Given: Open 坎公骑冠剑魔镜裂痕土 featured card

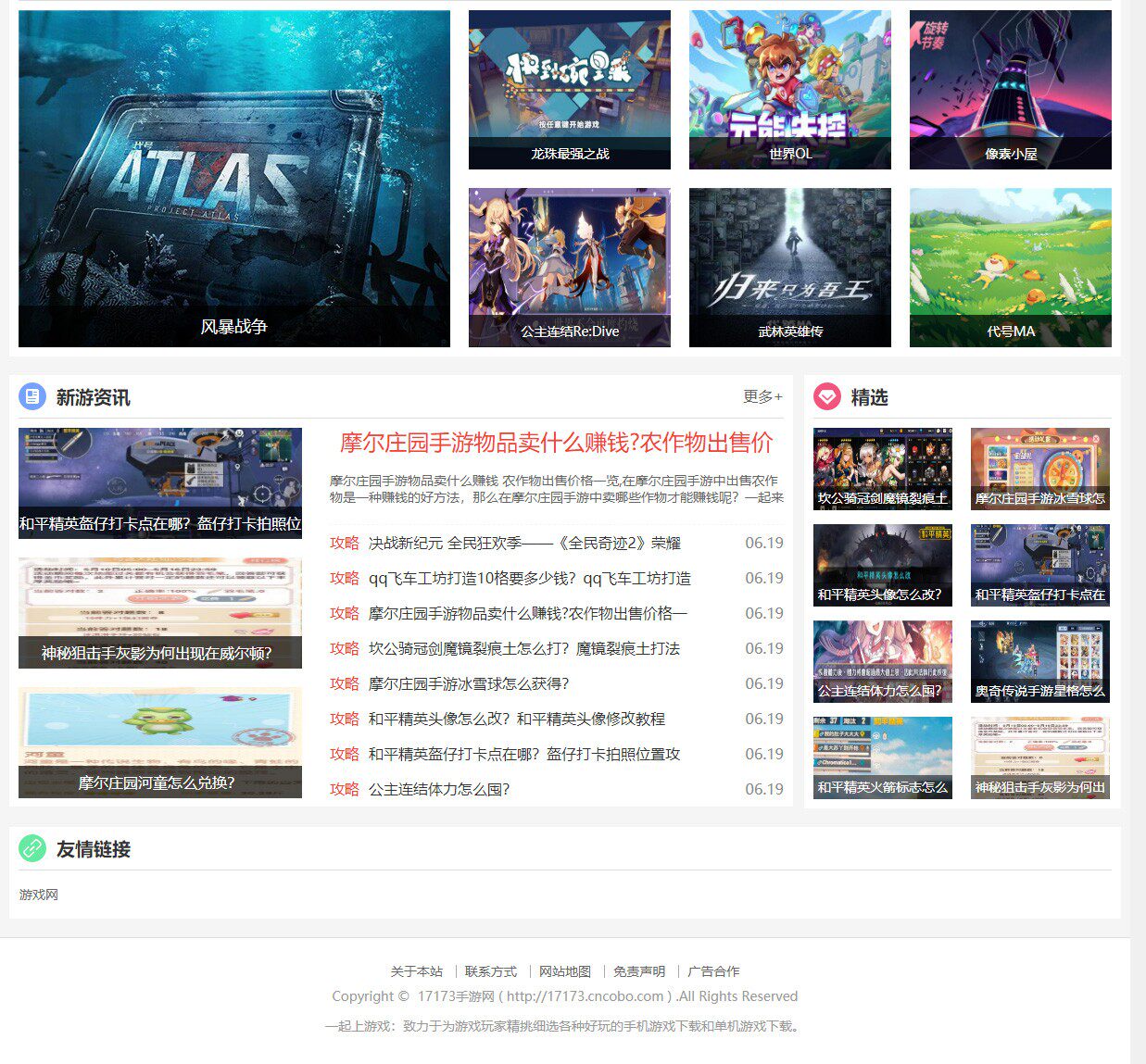Looking at the screenshot, I should (x=881, y=468).
